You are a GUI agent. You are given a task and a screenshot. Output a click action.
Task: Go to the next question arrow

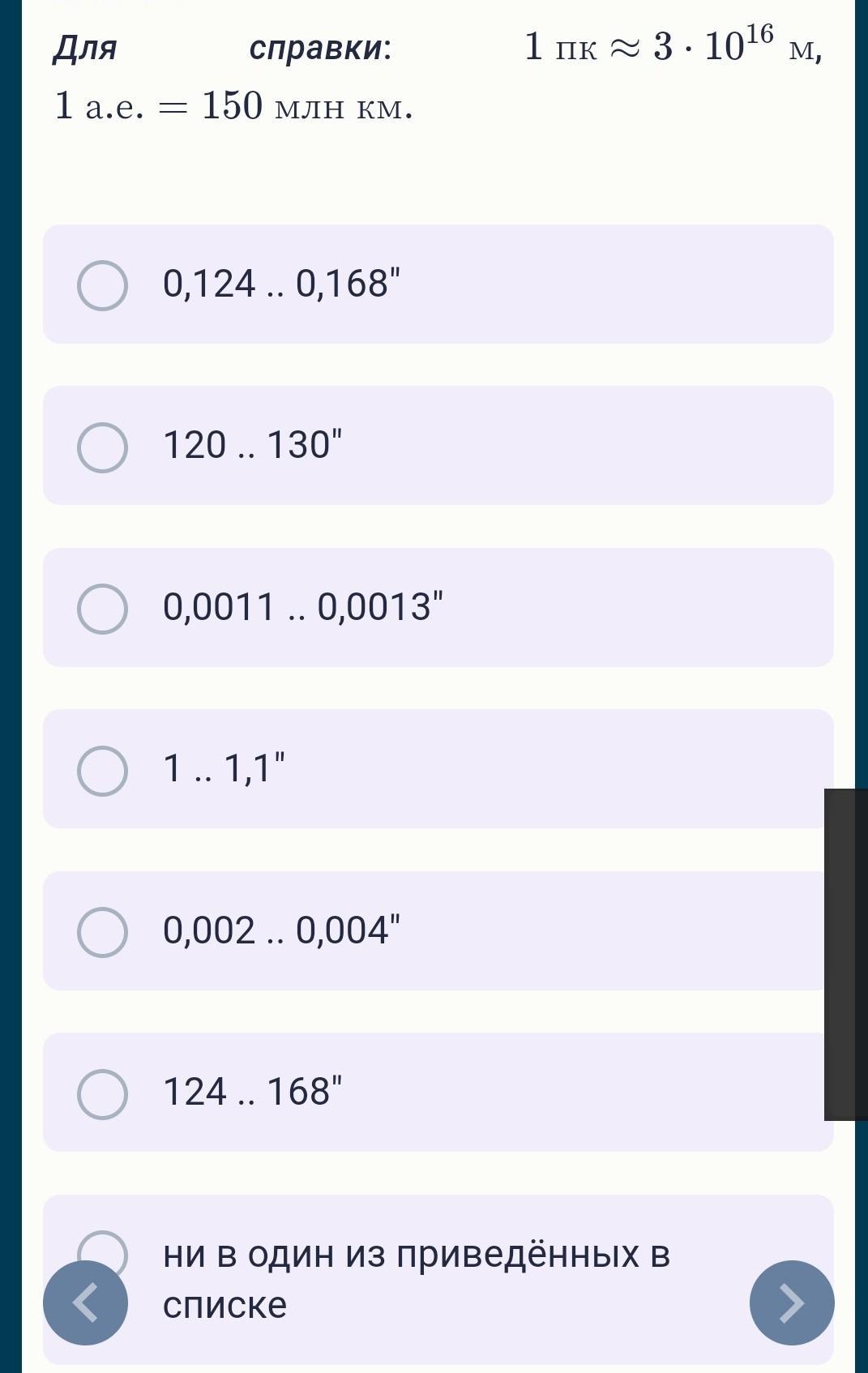791,1302
